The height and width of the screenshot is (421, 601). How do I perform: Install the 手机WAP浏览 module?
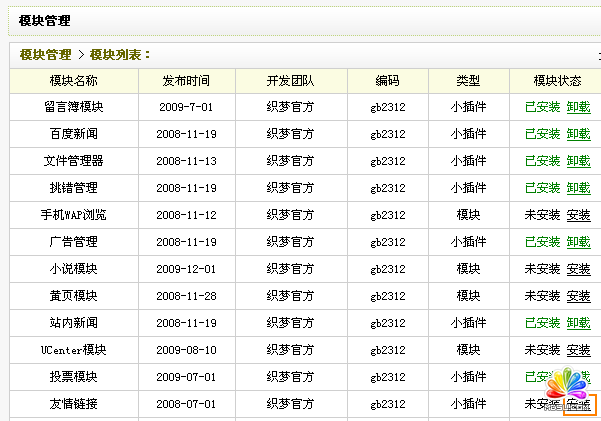tap(578, 215)
